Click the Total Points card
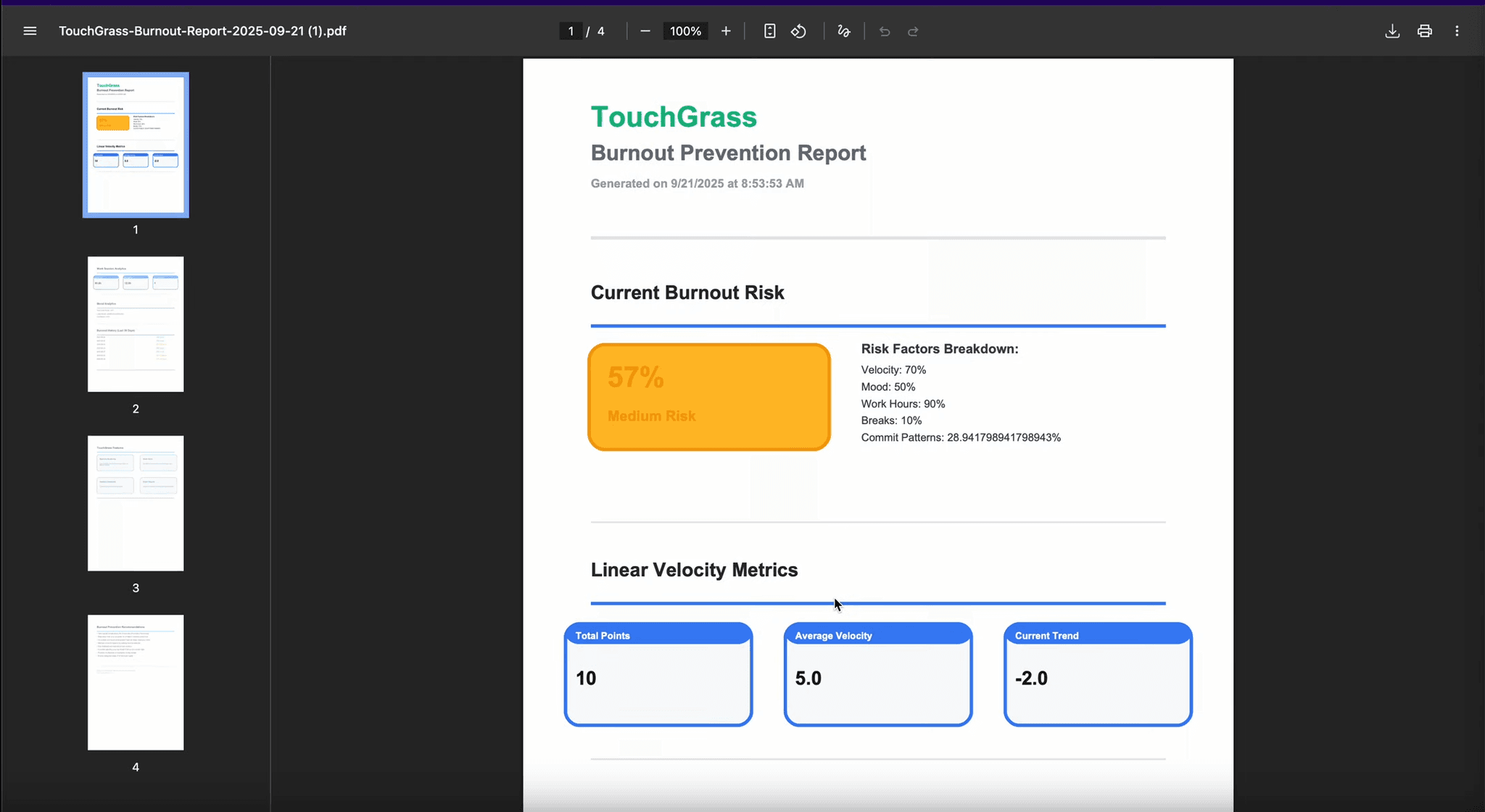Image resolution: width=1485 pixels, height=812 pixels. [x=658, y=674]
